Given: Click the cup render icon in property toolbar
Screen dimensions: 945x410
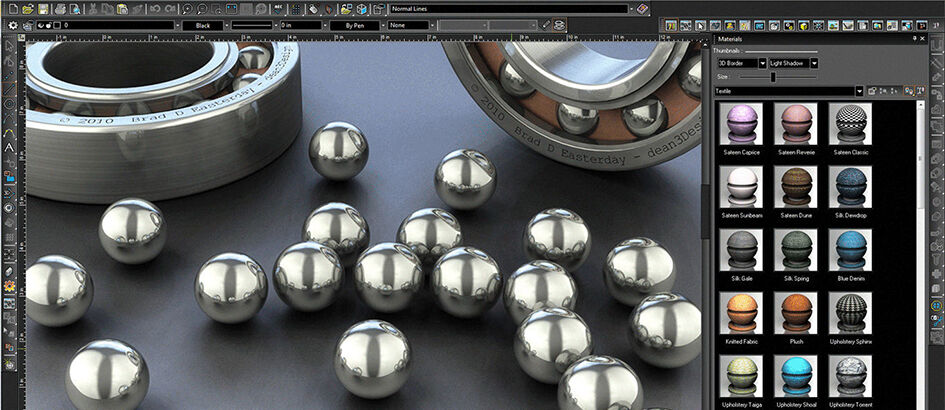Looking at the screenshot, I should 560,25.
